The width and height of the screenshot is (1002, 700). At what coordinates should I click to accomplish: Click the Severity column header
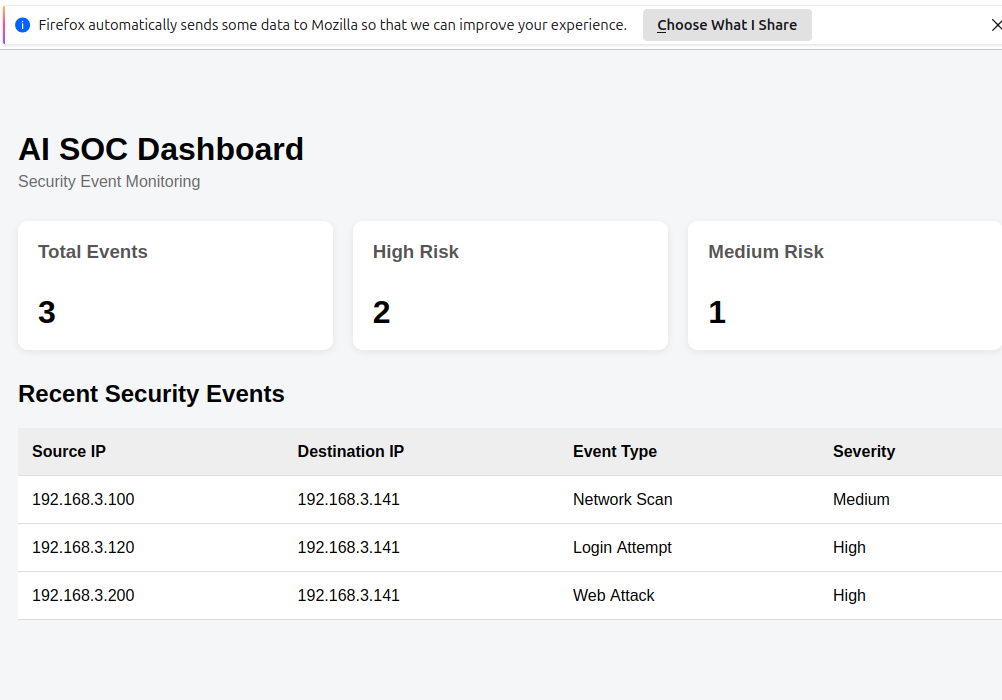[864, 451]
